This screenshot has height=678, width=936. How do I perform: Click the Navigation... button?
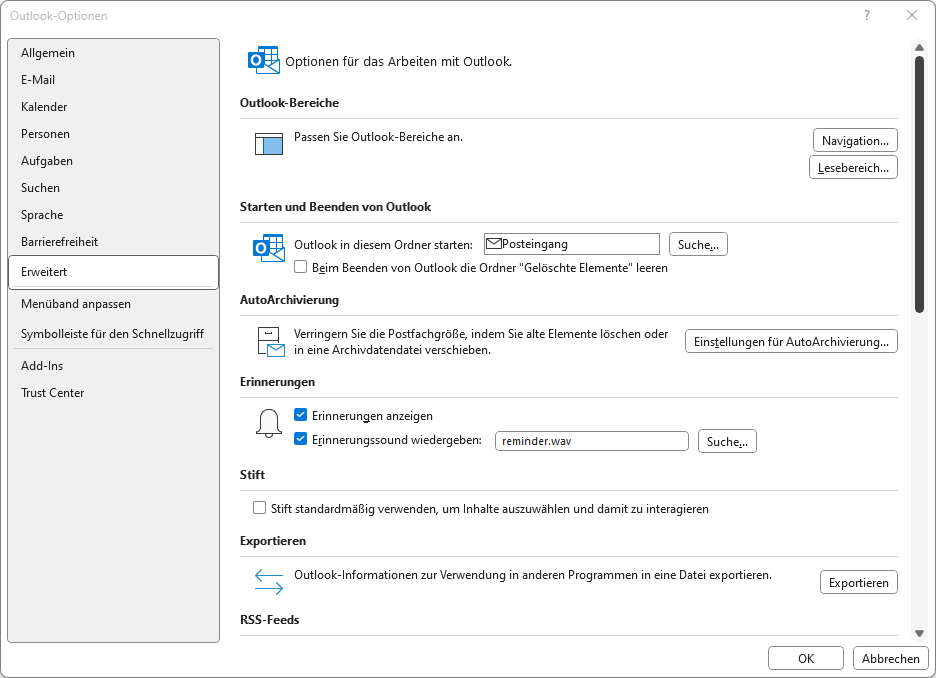[855, 140]
